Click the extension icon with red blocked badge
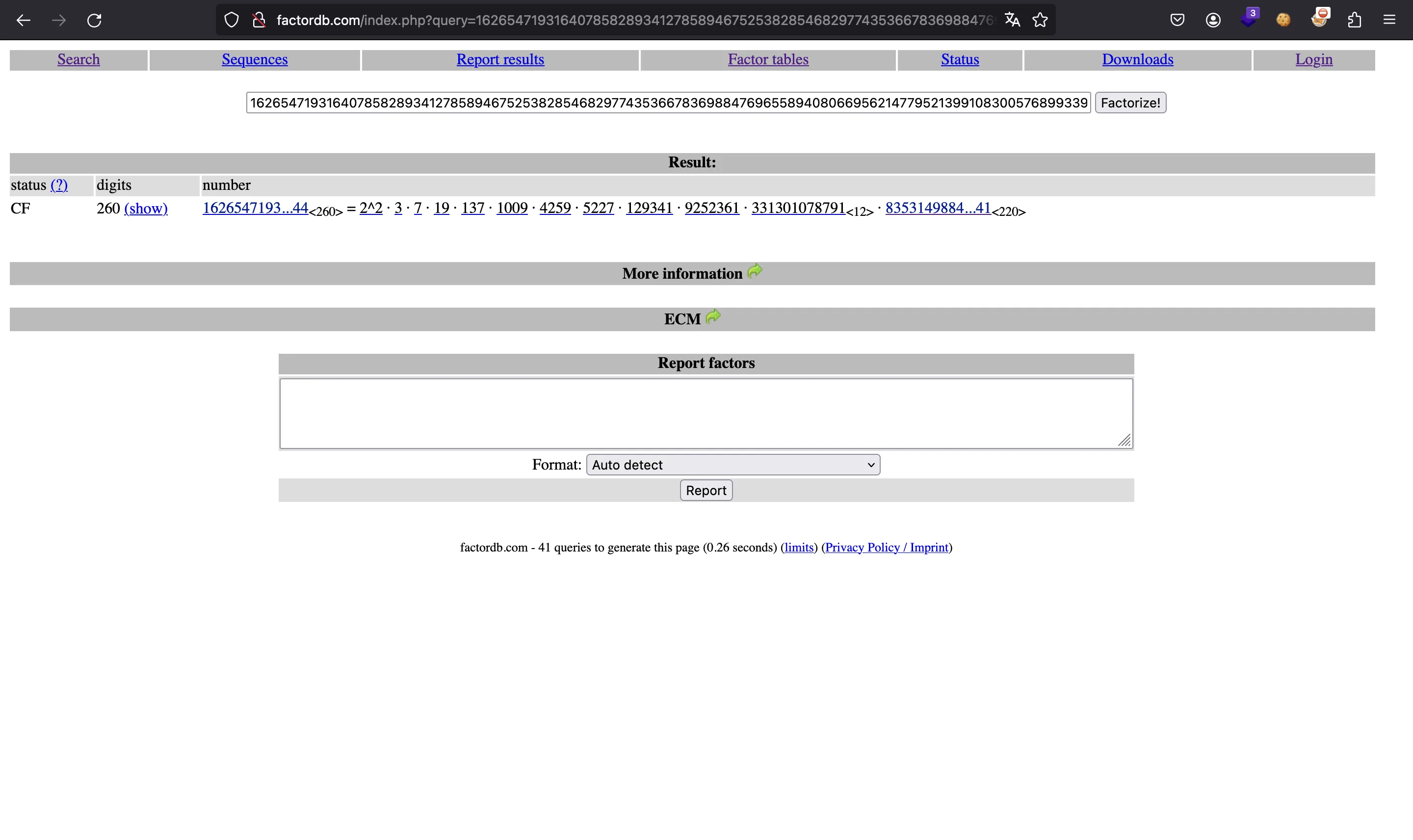 (x=1320, y=18)
